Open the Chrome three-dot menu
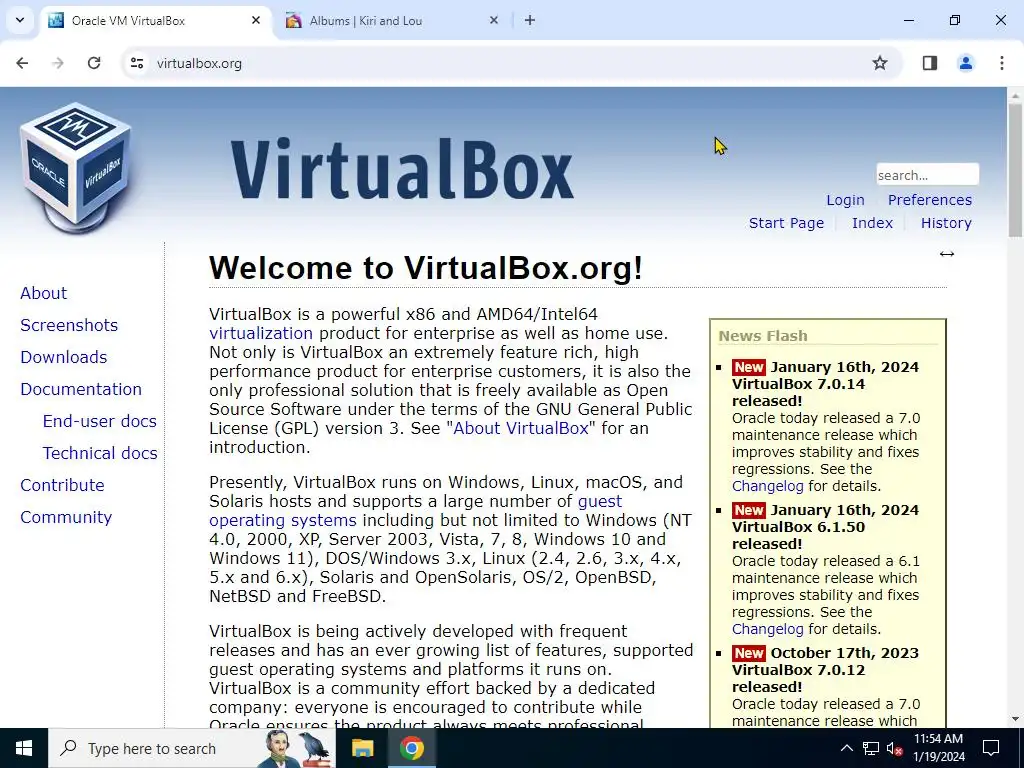Viewport: 1024px width, 768px height. click(x=1002, y=63)
